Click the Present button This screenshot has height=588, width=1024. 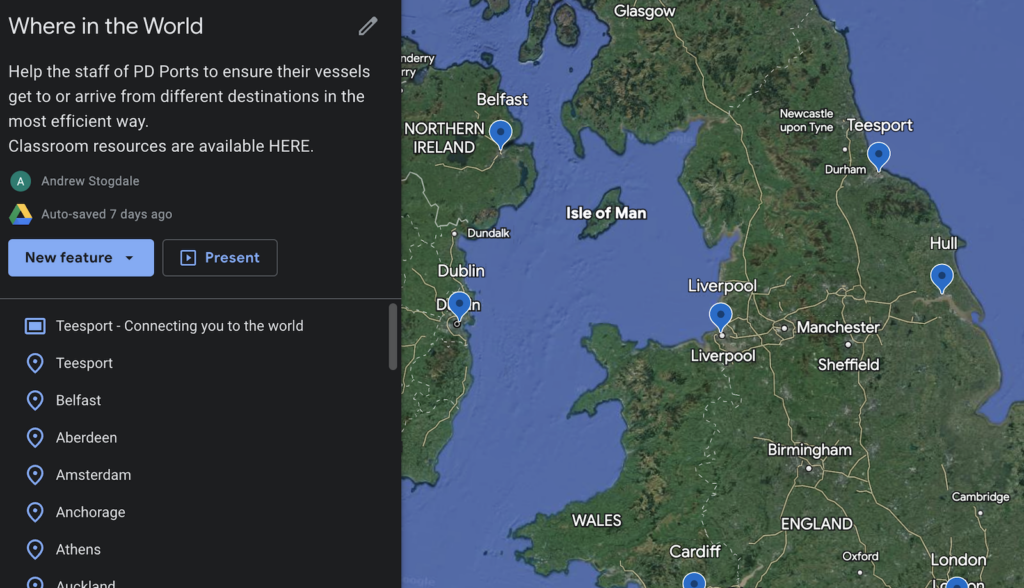[x=220, y=258]
